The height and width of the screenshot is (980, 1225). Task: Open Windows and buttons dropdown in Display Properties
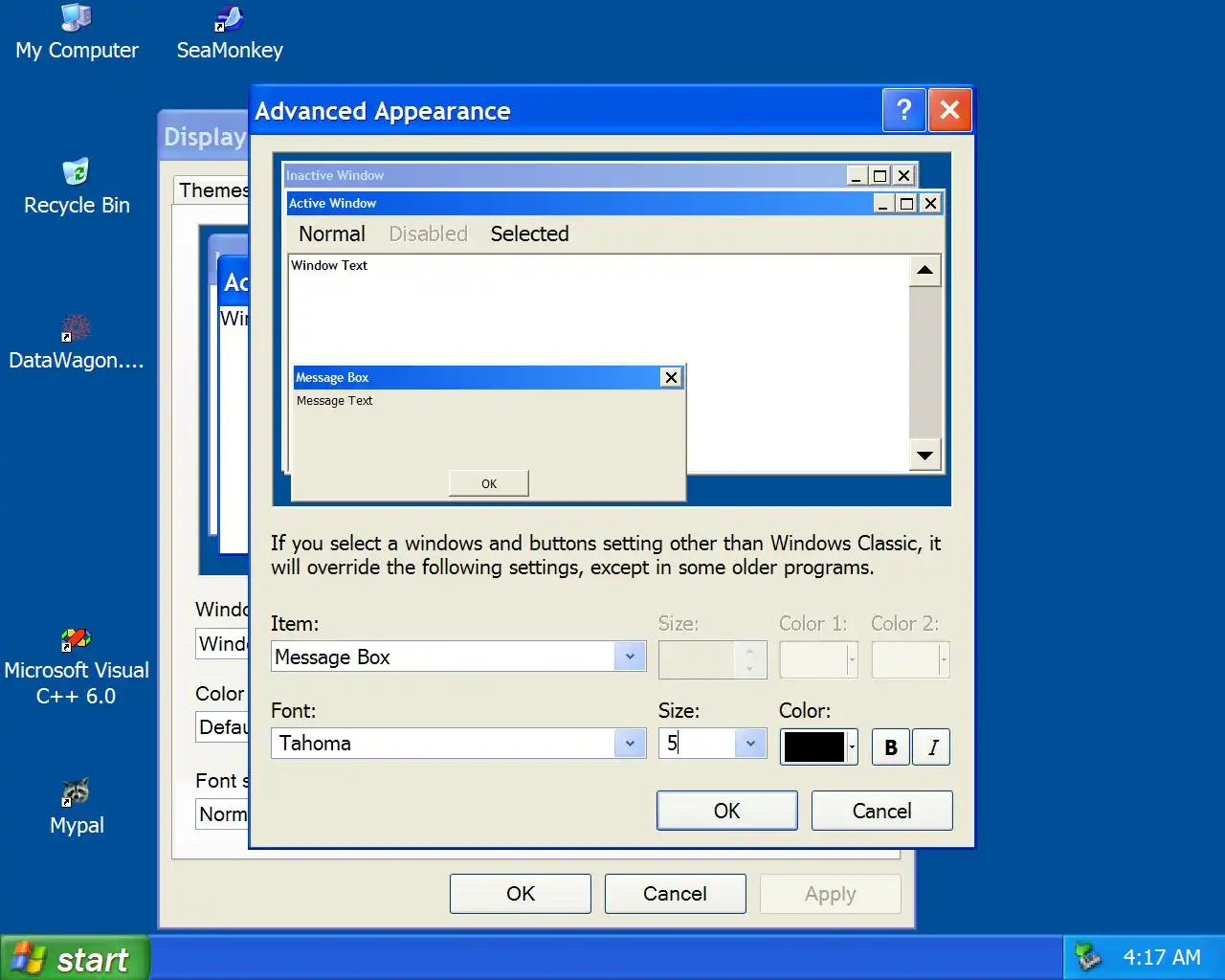click(222, 643)
